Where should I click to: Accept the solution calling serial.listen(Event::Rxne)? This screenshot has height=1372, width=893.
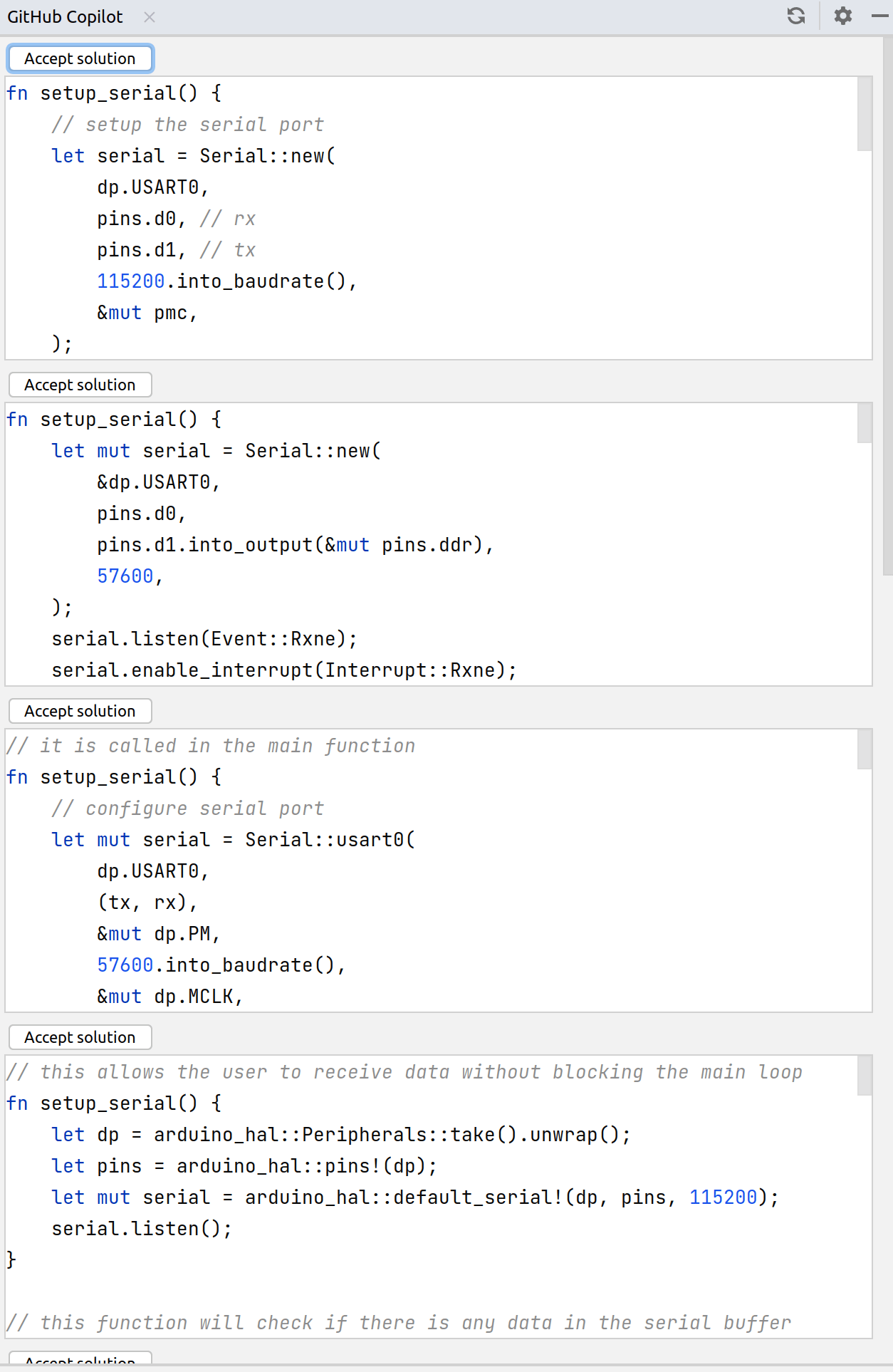click(80, 385)
